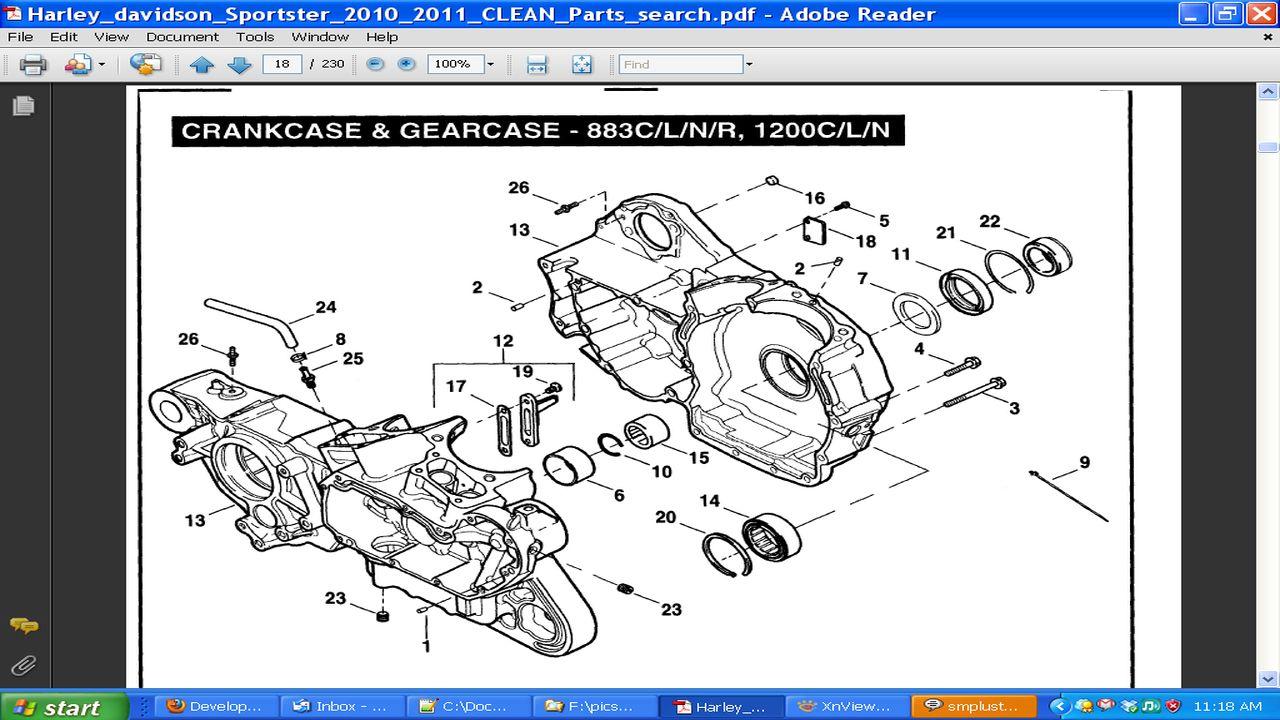Open the Help menu
The width and height of the screenshot is (1280, 720).
pyautogui.click(x=382, y=37)
